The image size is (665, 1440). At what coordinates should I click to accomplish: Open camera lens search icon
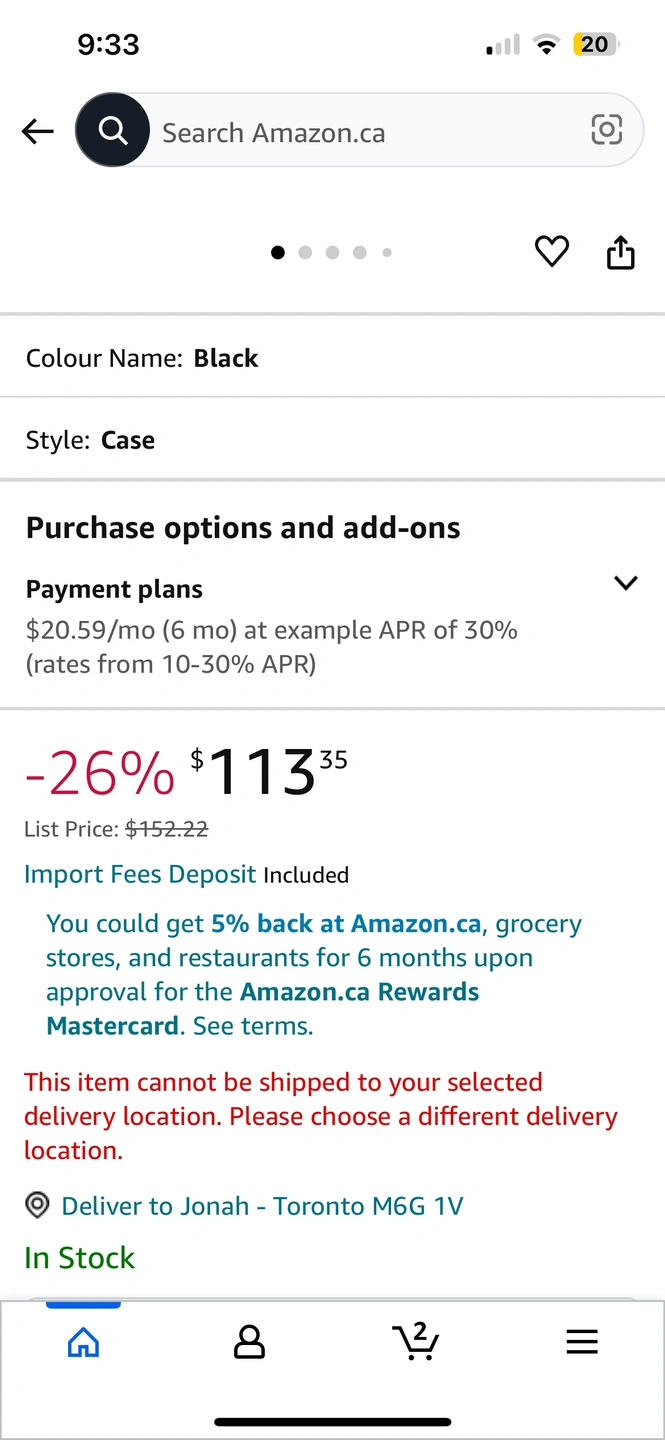[x=606, y=130]
